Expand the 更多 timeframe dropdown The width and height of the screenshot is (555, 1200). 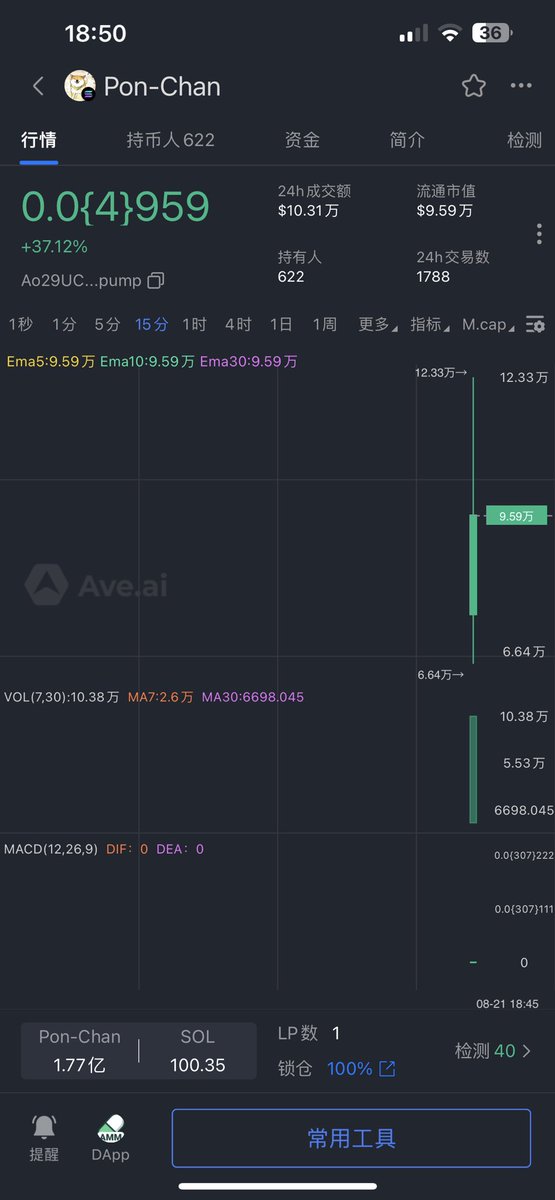point(377,324)
